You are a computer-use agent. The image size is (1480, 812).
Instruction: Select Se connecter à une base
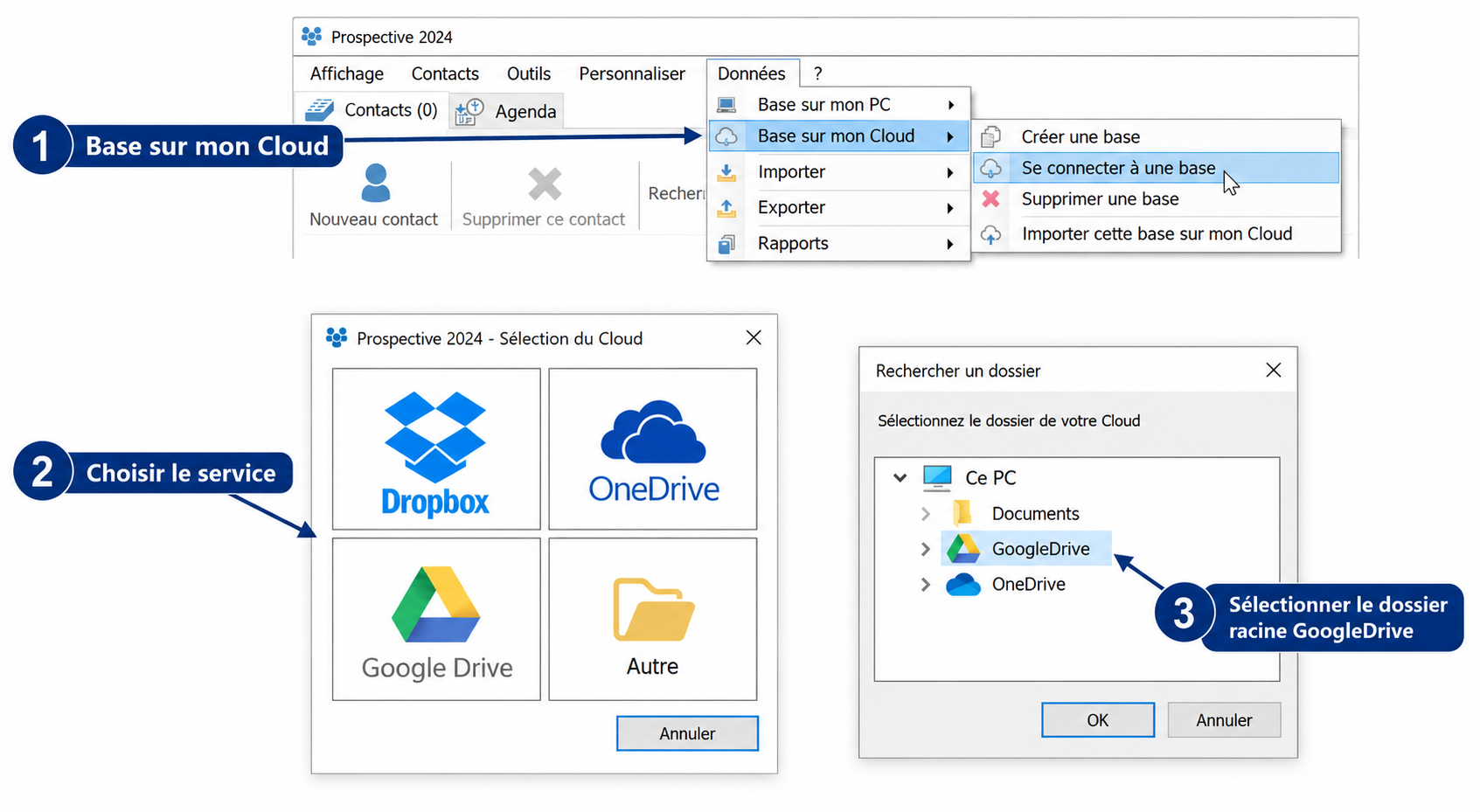1156,168
